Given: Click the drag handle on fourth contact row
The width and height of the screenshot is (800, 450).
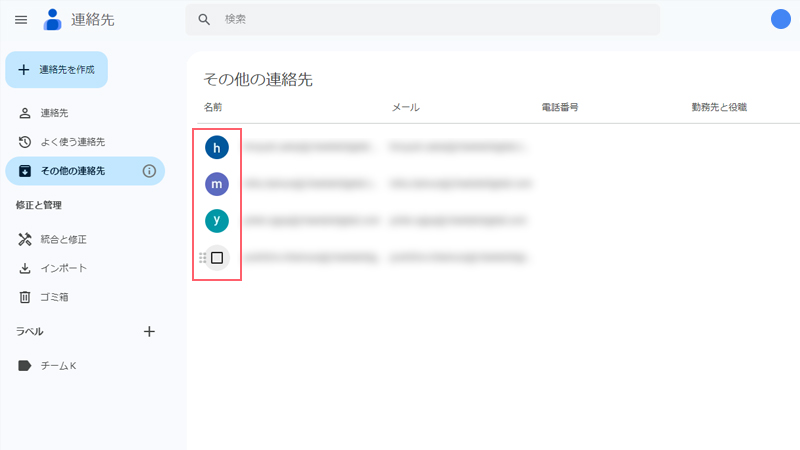Looking at the screenshot, I should pos(202,258).
